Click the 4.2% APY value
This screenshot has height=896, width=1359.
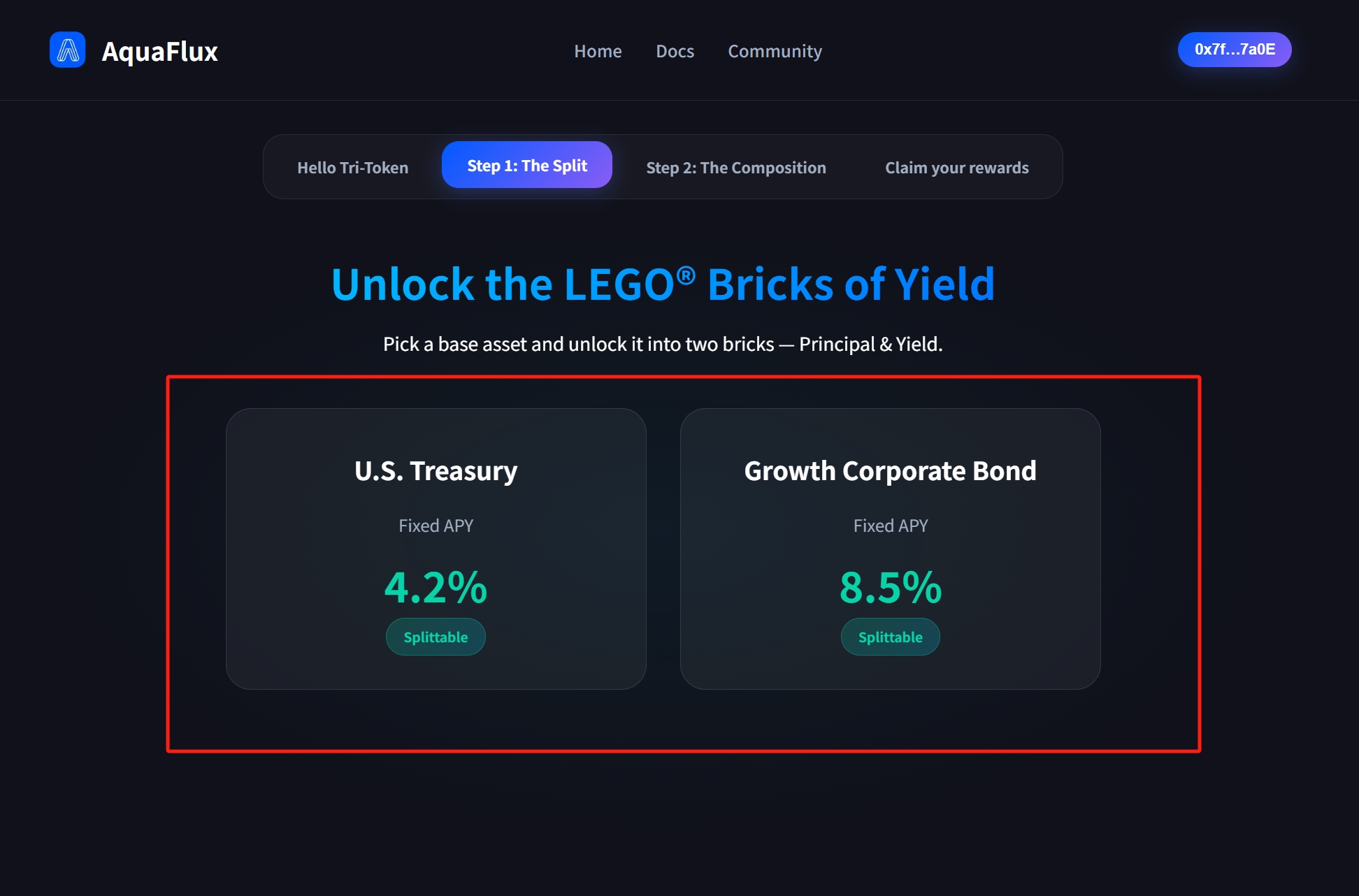436,586
